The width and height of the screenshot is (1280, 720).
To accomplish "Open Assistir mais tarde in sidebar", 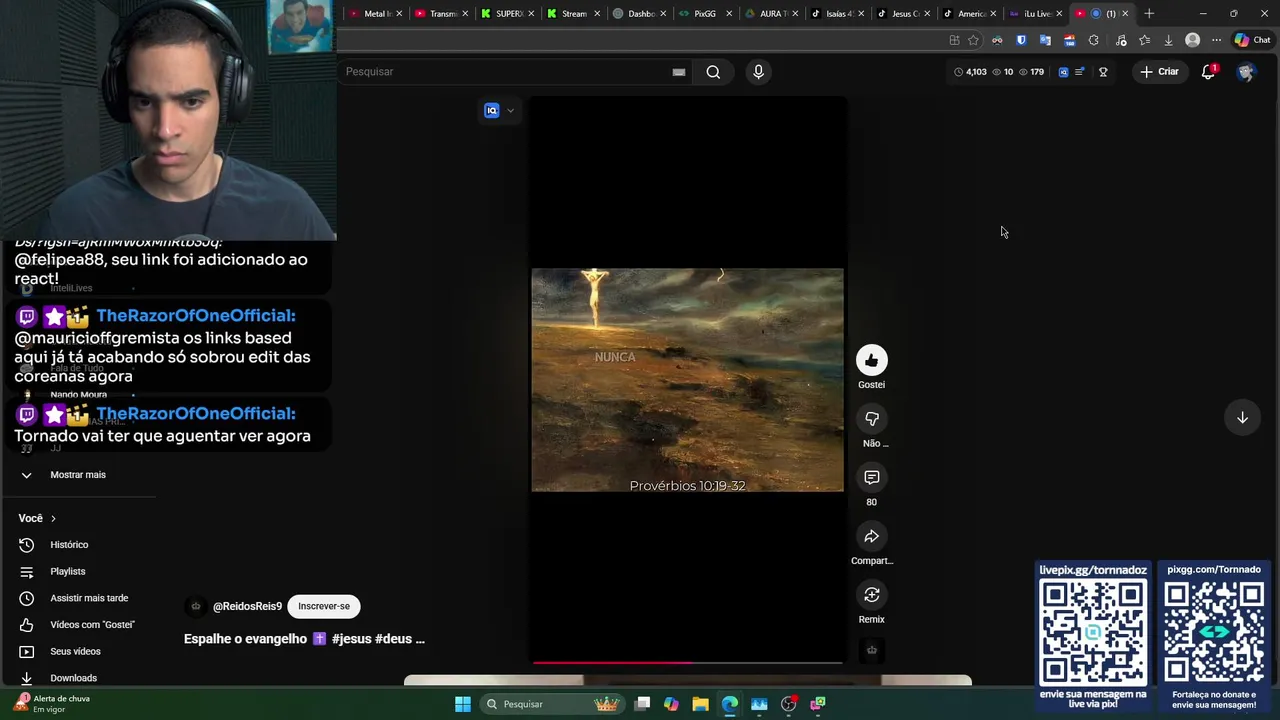I will click(89, 598).
